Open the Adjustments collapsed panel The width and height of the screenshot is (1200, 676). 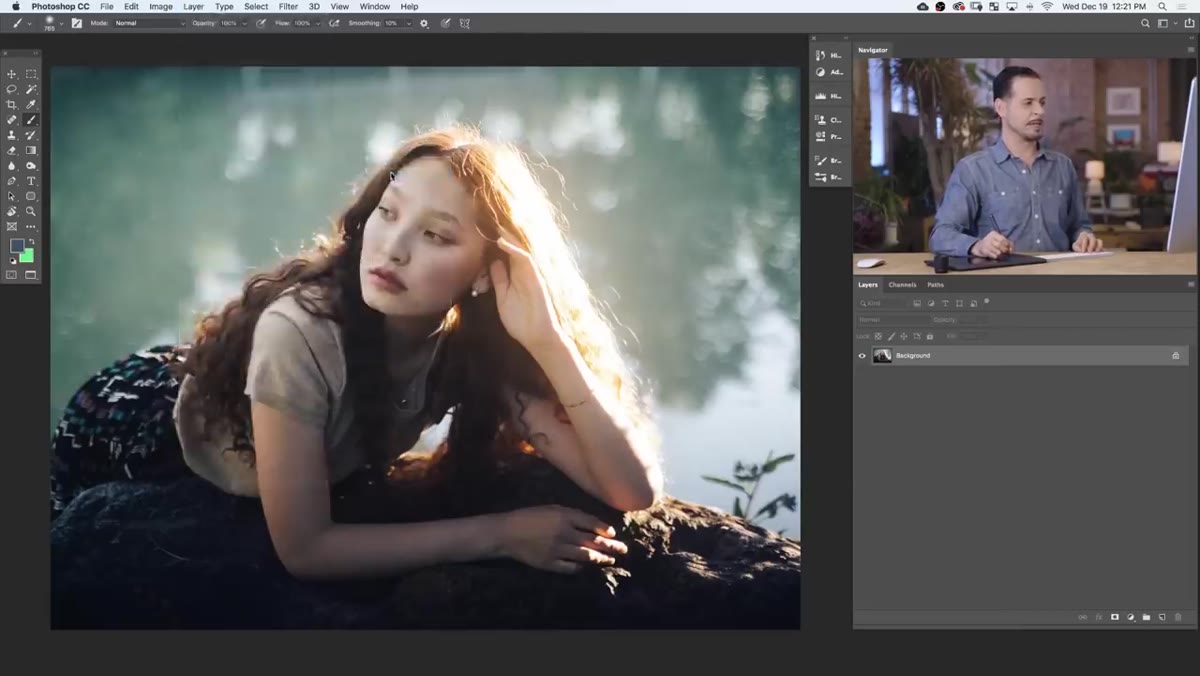[x=829, y=72]
